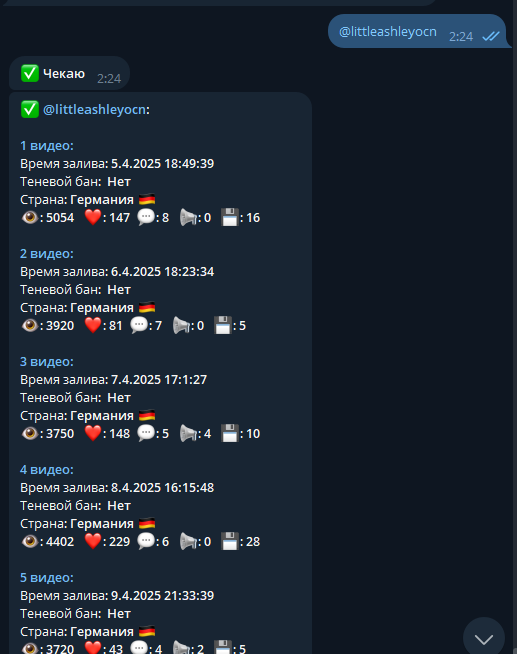Select the '5 видео:' heading
517x654 pixels.
point(47,578)
